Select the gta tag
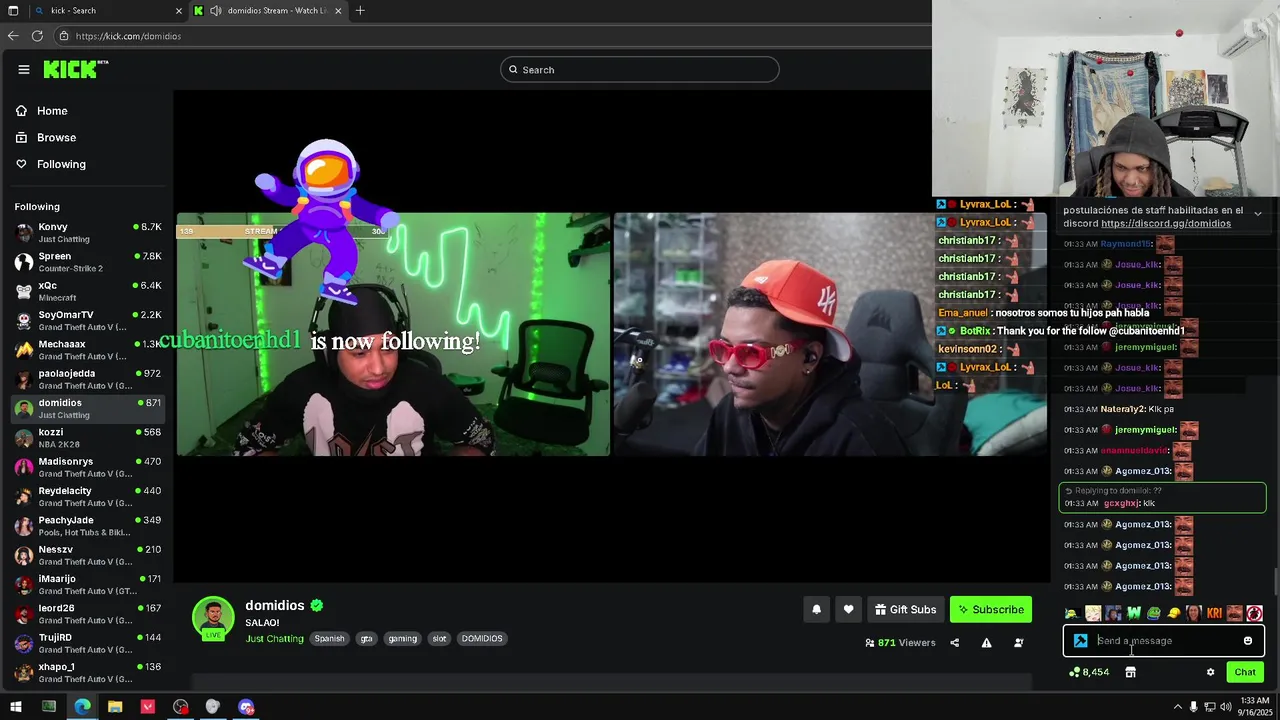The image size is (1280, 720). click(366, 638)
